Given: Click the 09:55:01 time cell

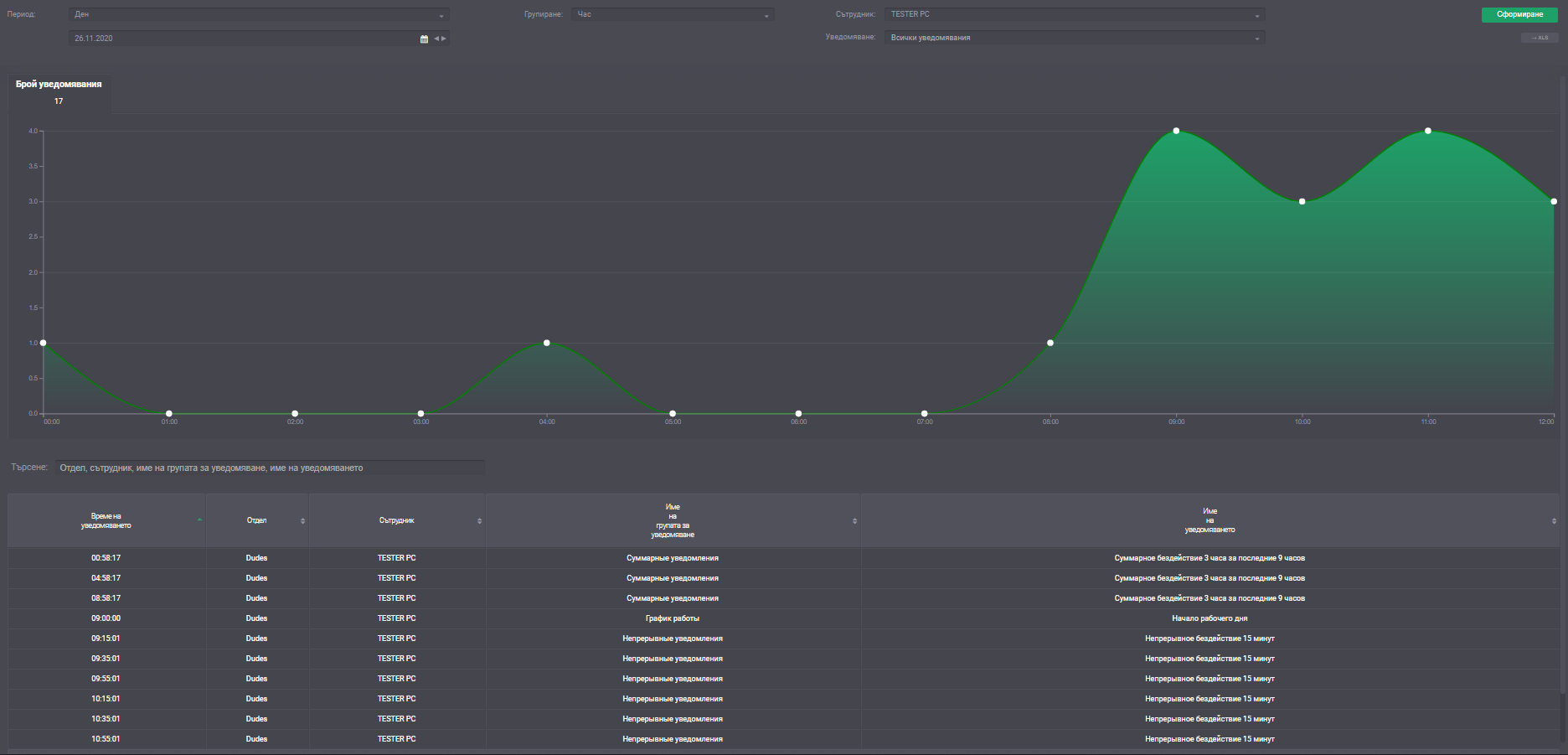Looking at the screenshot, I should [106, 679].
